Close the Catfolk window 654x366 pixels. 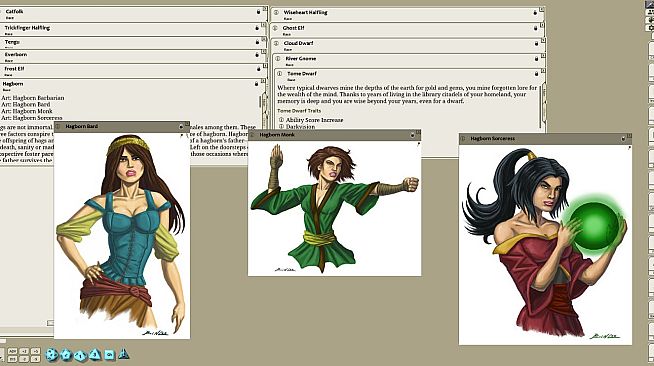coord(264,9)
